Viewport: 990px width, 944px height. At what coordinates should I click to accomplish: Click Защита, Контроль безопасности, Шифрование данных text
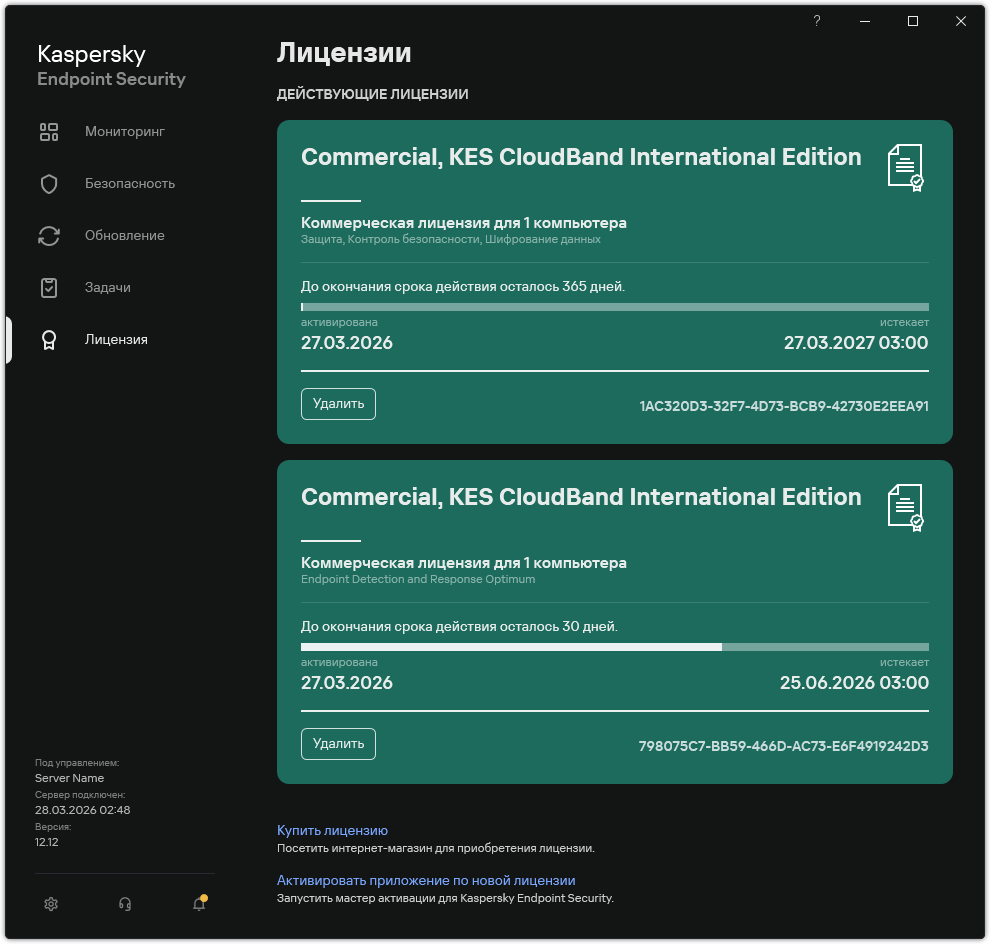coord(451,239)
